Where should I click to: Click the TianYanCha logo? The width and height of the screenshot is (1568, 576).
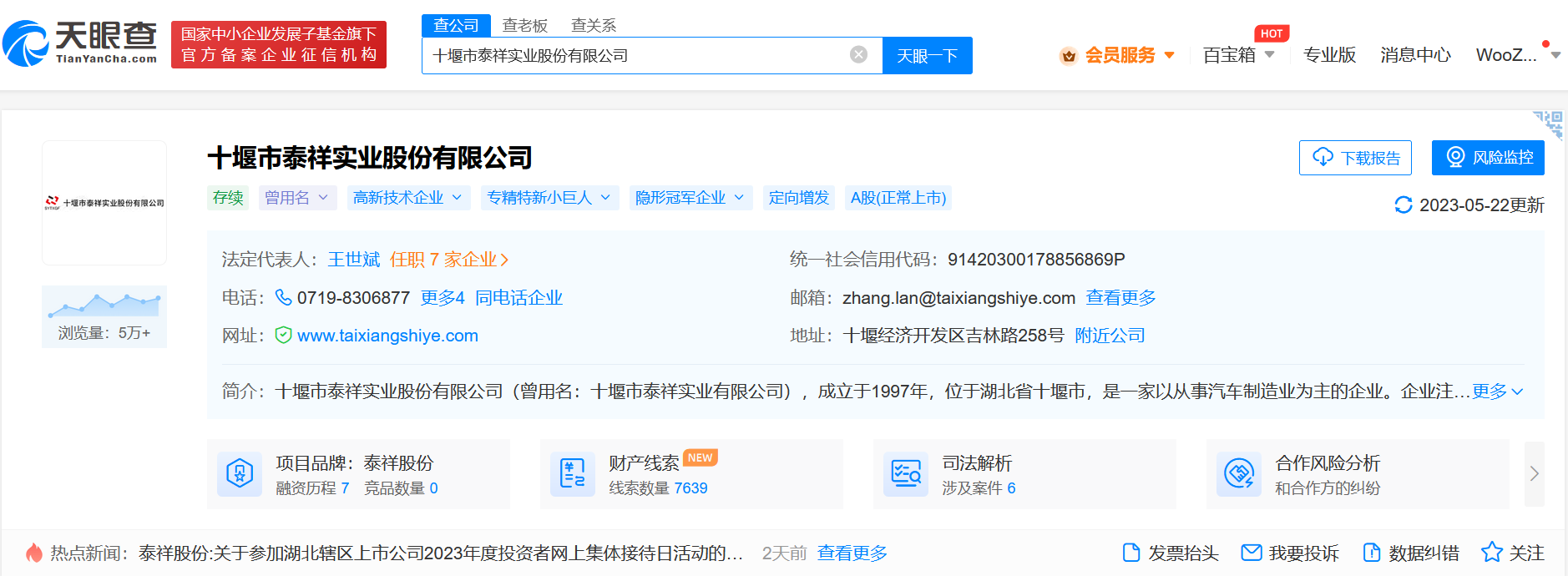(80, 43)
